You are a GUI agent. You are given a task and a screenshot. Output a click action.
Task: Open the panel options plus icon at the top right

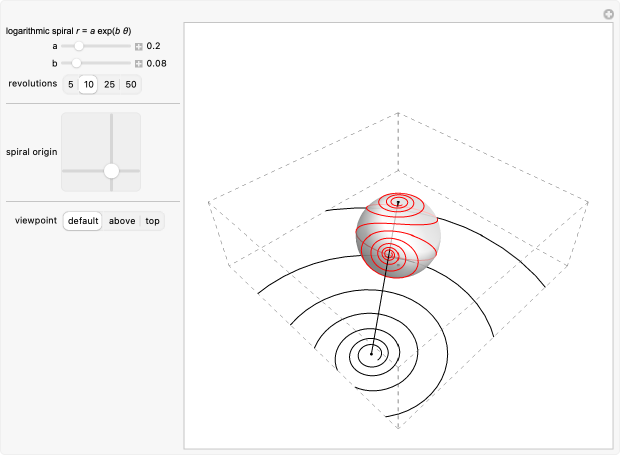(607, 14)
